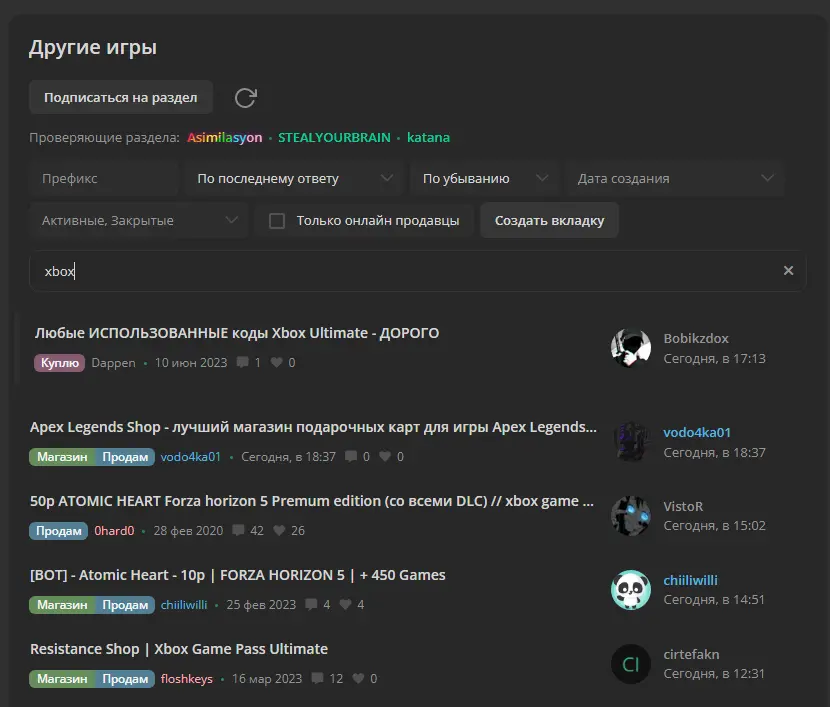Open cirtefakn CI avatar

point(630,664)
